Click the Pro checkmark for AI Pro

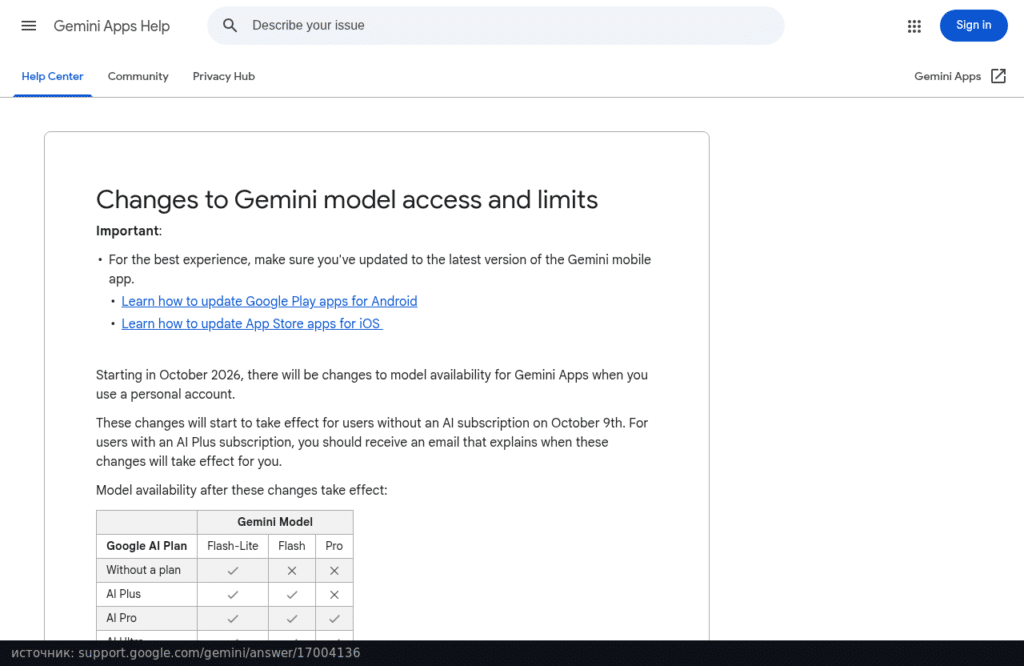(334, 618)
